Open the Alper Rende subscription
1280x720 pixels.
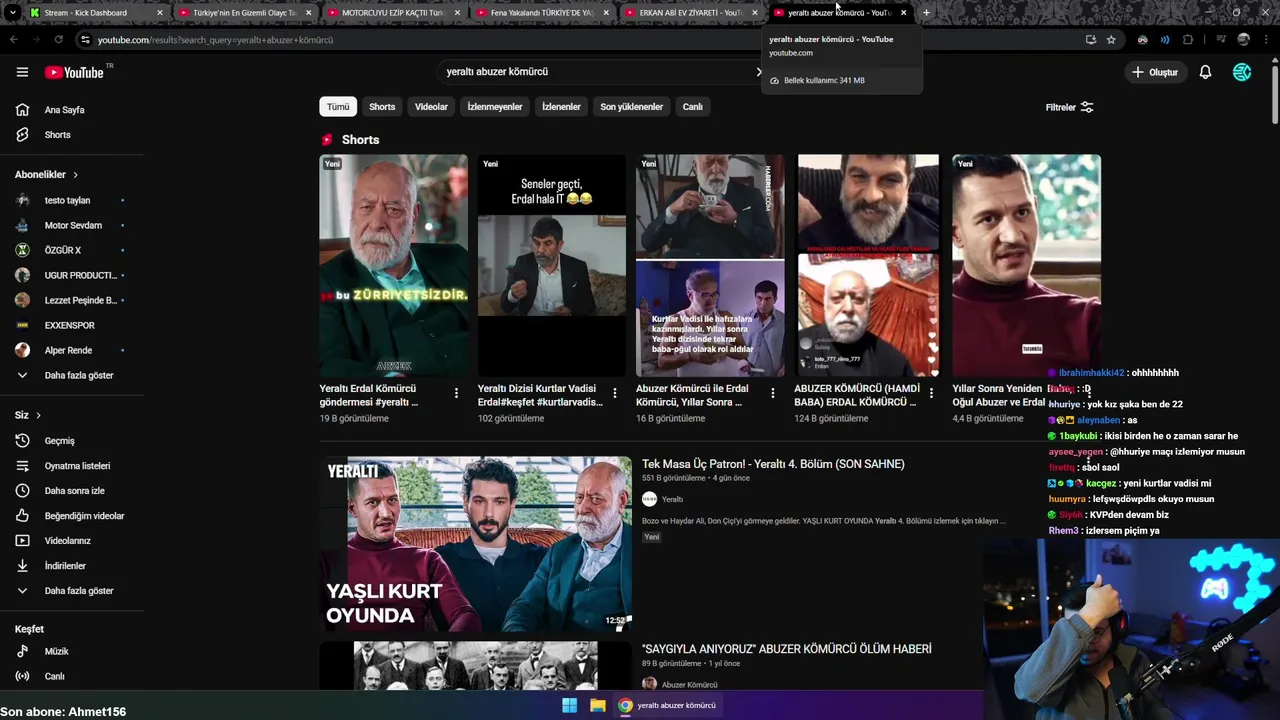pos(70,350)
